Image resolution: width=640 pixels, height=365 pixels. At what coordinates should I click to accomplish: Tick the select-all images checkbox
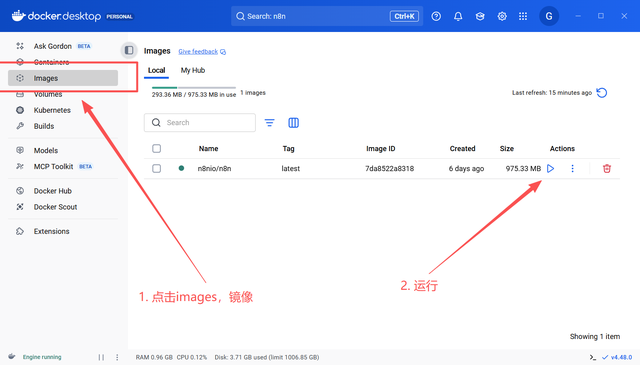156,149
